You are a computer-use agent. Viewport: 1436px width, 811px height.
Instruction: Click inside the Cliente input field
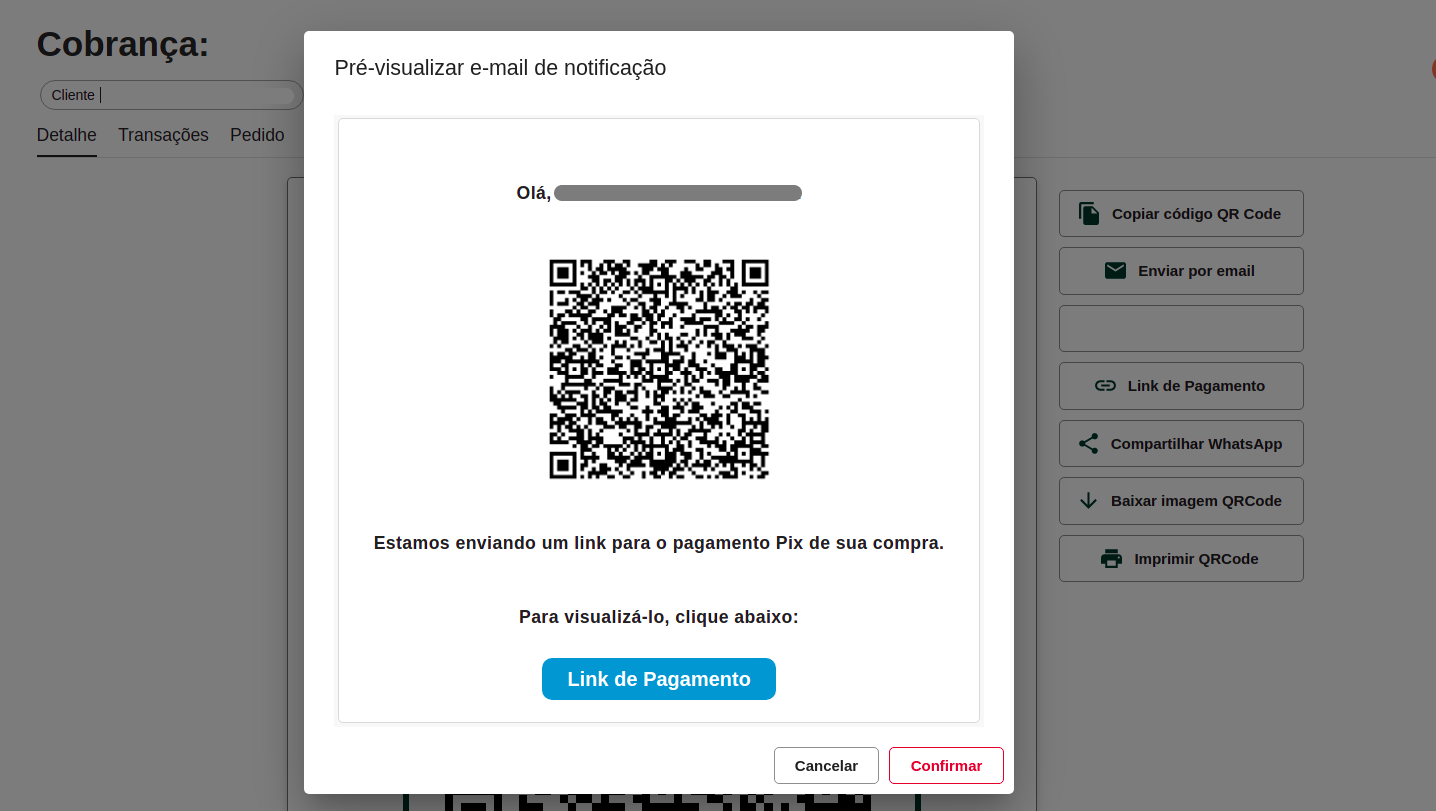(x=171, y=94)
